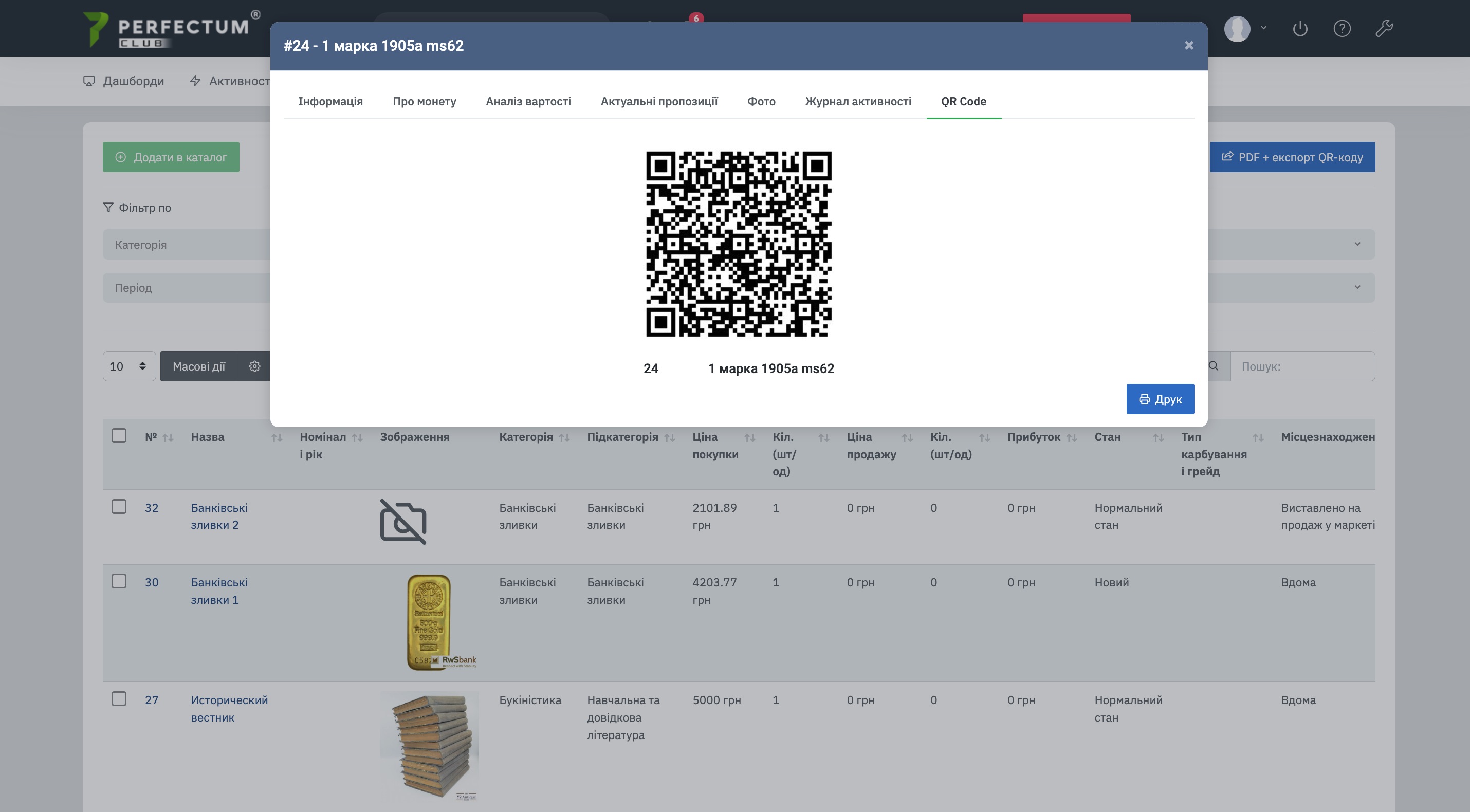The width and height of the screenshot is (1470, 812).
Task: Toggle the select-all header checkbox
Action: (119, 436)
